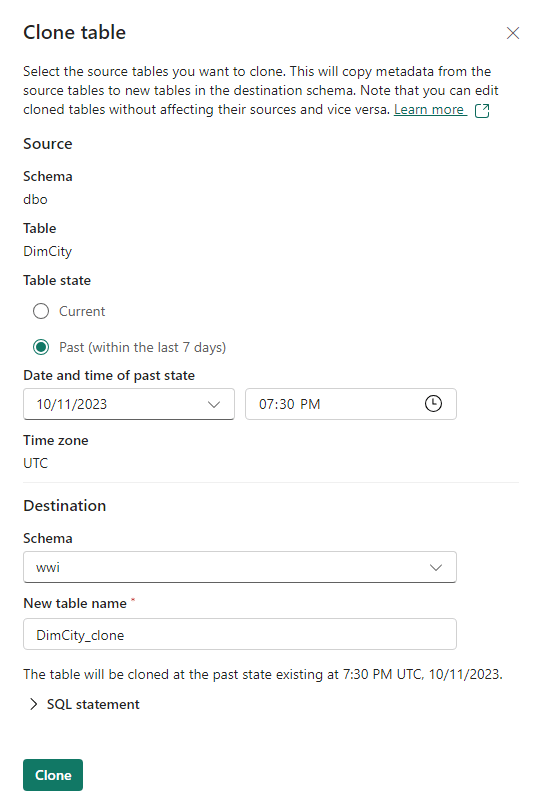Open the Learn more link
This screenshot has height=806, width=538.
pyautogui.click(x=429, y=109)
